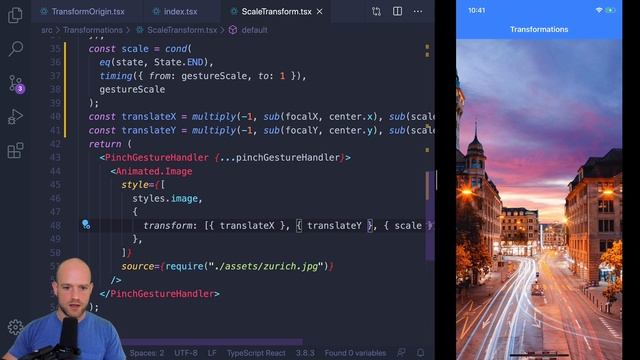640x360 pixels.
Task: Click 'Animated.Image' on line 44
Action: click(154, 171)
